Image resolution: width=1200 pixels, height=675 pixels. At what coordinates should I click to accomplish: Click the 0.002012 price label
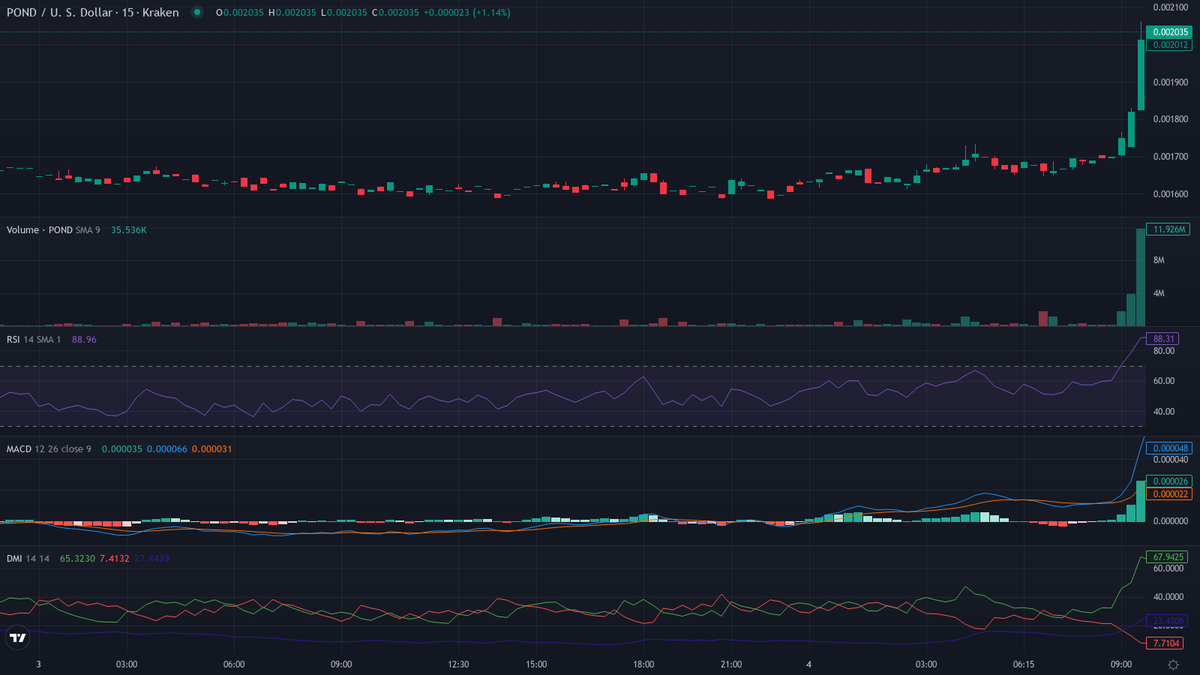pos(1171,44)
